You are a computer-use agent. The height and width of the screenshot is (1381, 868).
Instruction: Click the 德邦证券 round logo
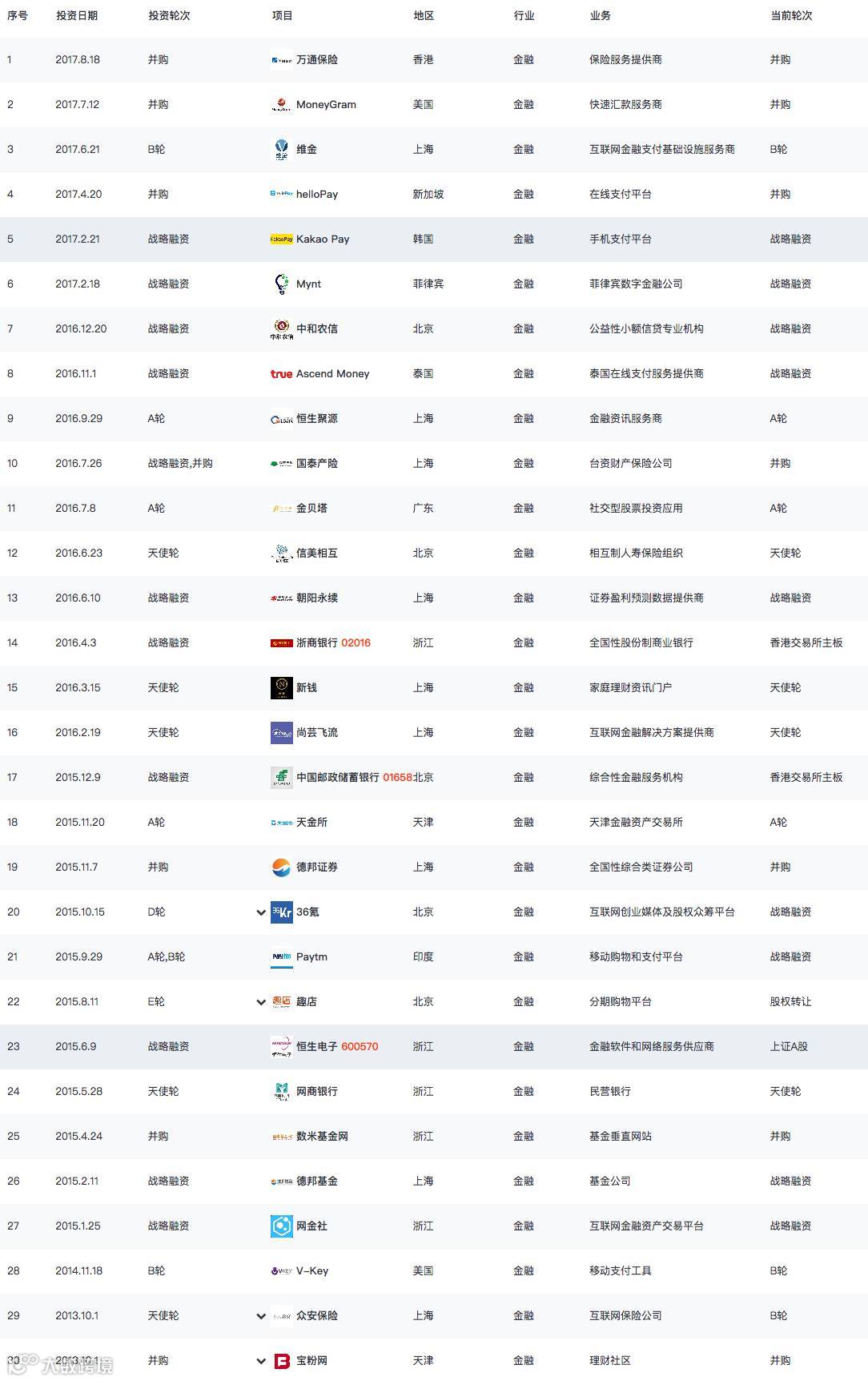pos(281,868)
